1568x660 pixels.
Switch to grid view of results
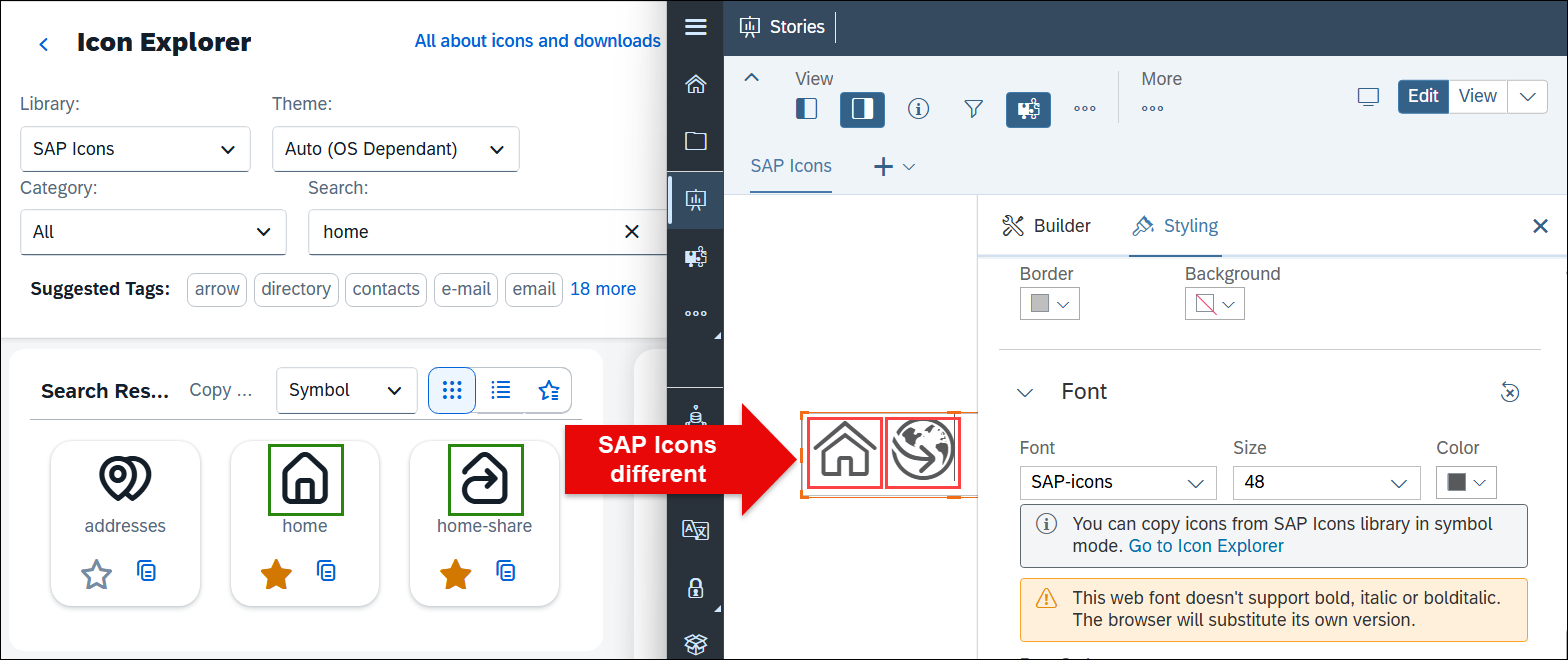452,390
